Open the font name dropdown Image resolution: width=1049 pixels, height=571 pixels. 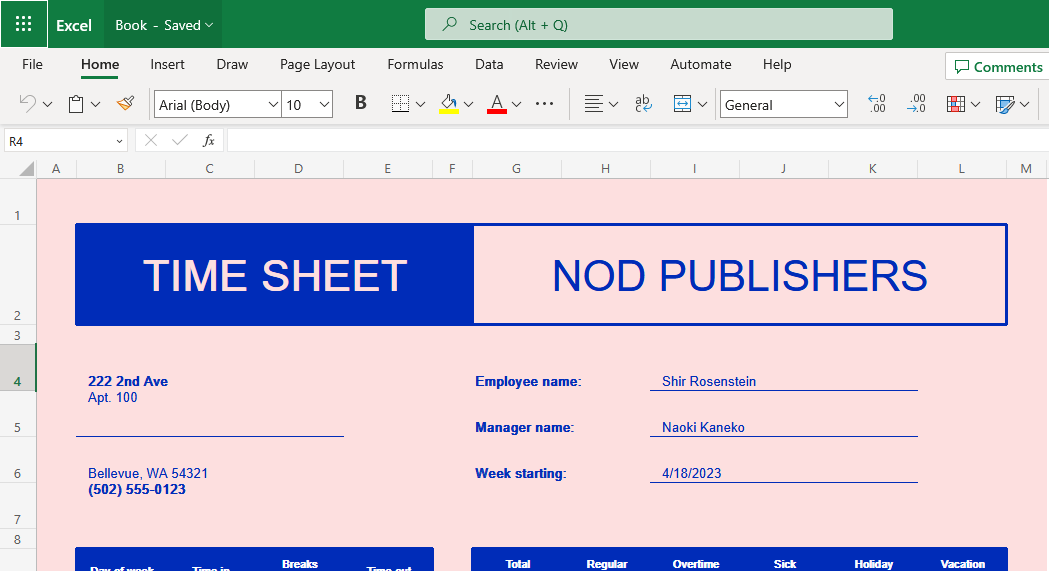point(273,104)
